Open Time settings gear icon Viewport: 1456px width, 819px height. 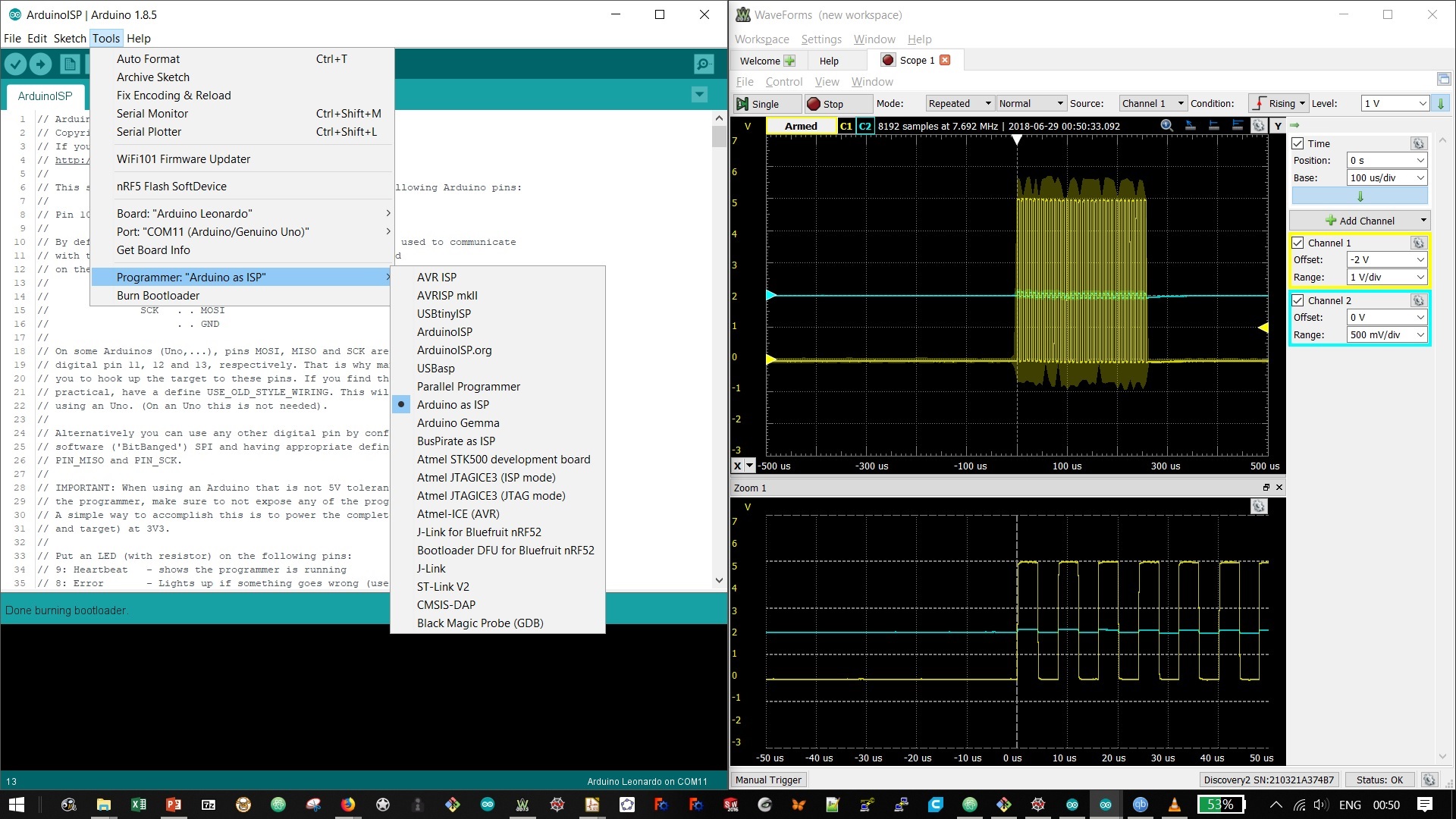click(x=1418, y=143)
